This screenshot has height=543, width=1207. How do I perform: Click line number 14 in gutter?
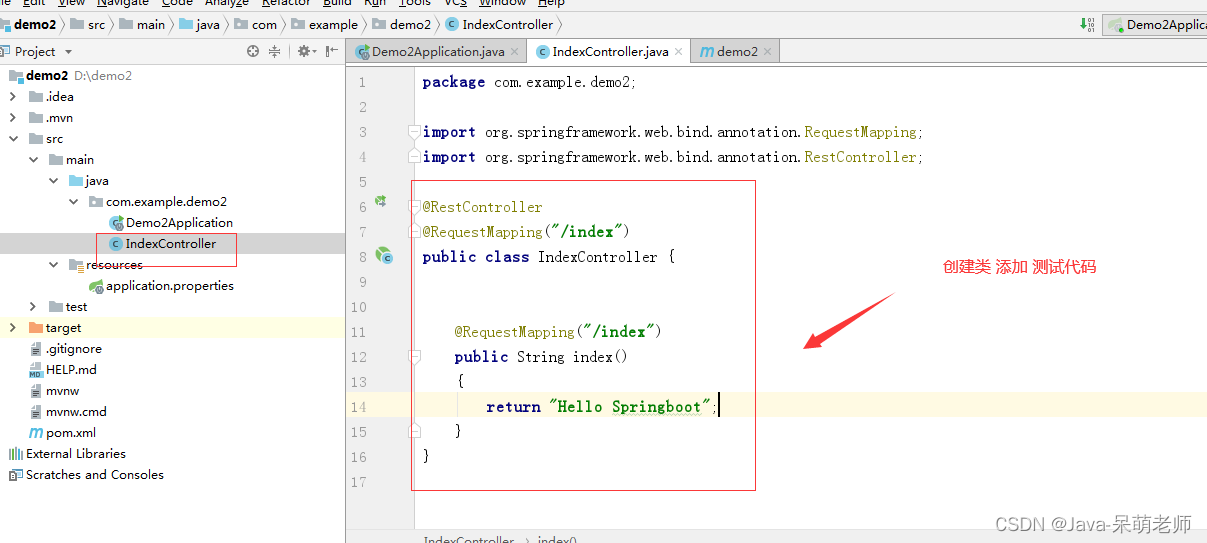[x=358, y=407]
